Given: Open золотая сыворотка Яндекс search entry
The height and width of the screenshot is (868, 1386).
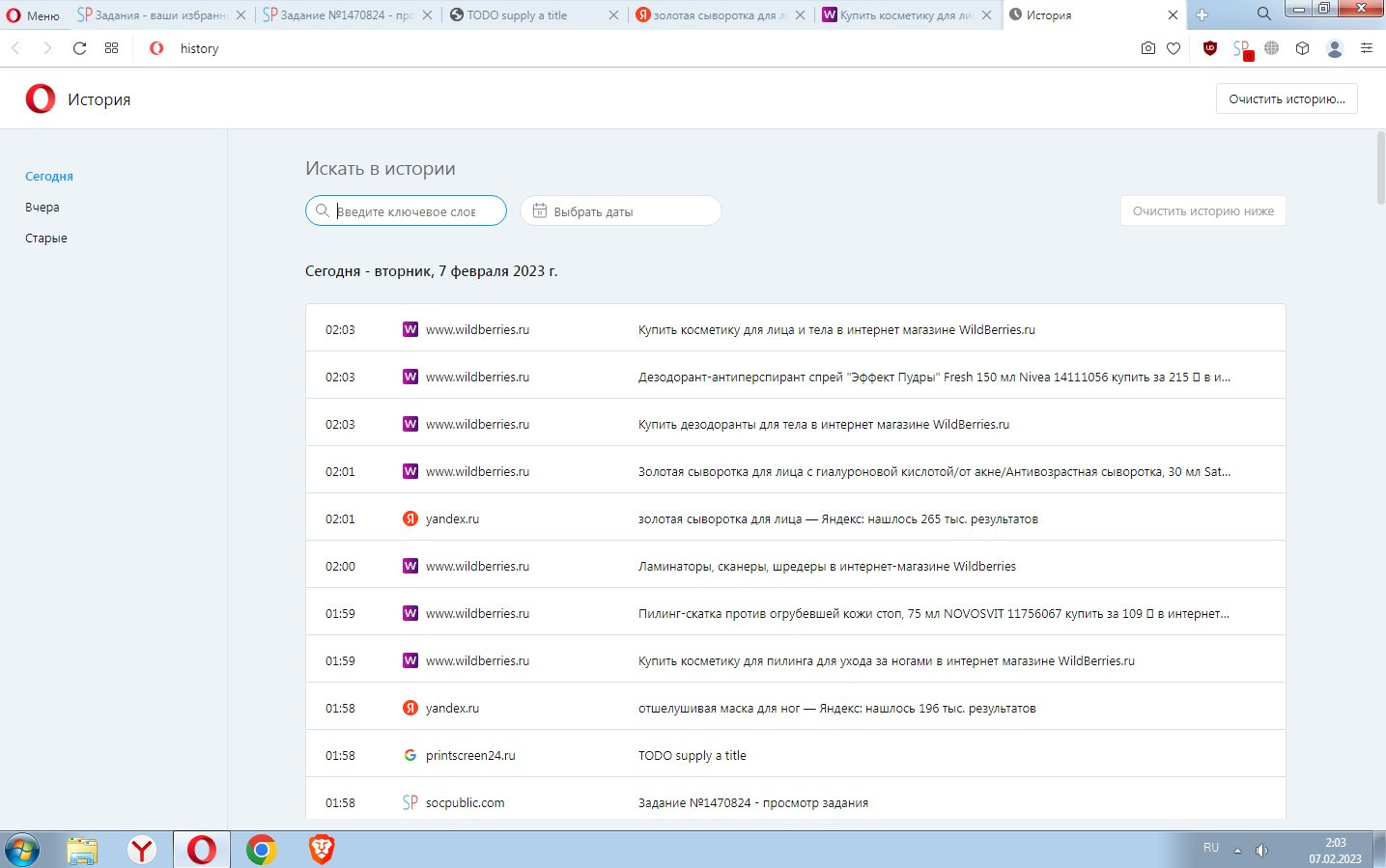Looking at the screenshot, I should tap(795, 518).
